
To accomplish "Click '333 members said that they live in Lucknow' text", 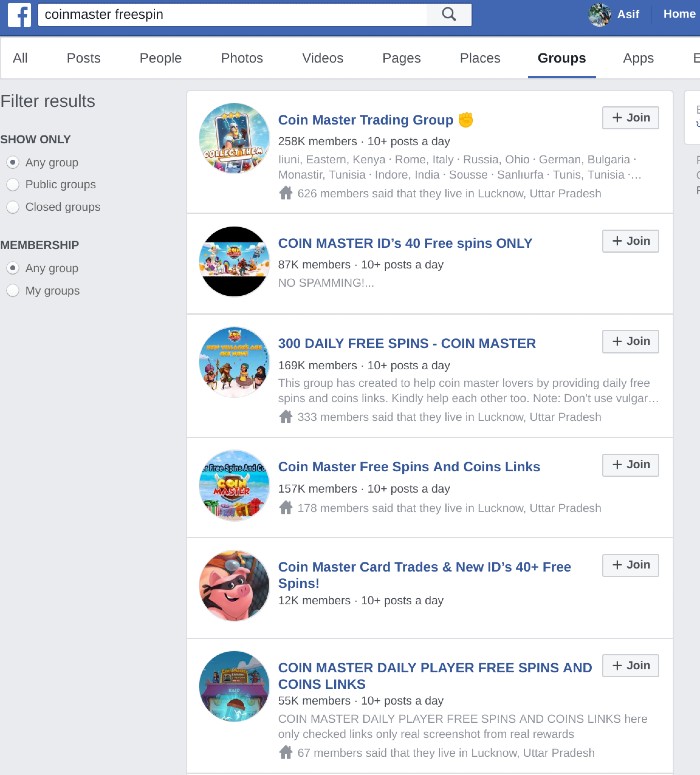I will click(449, 417).
